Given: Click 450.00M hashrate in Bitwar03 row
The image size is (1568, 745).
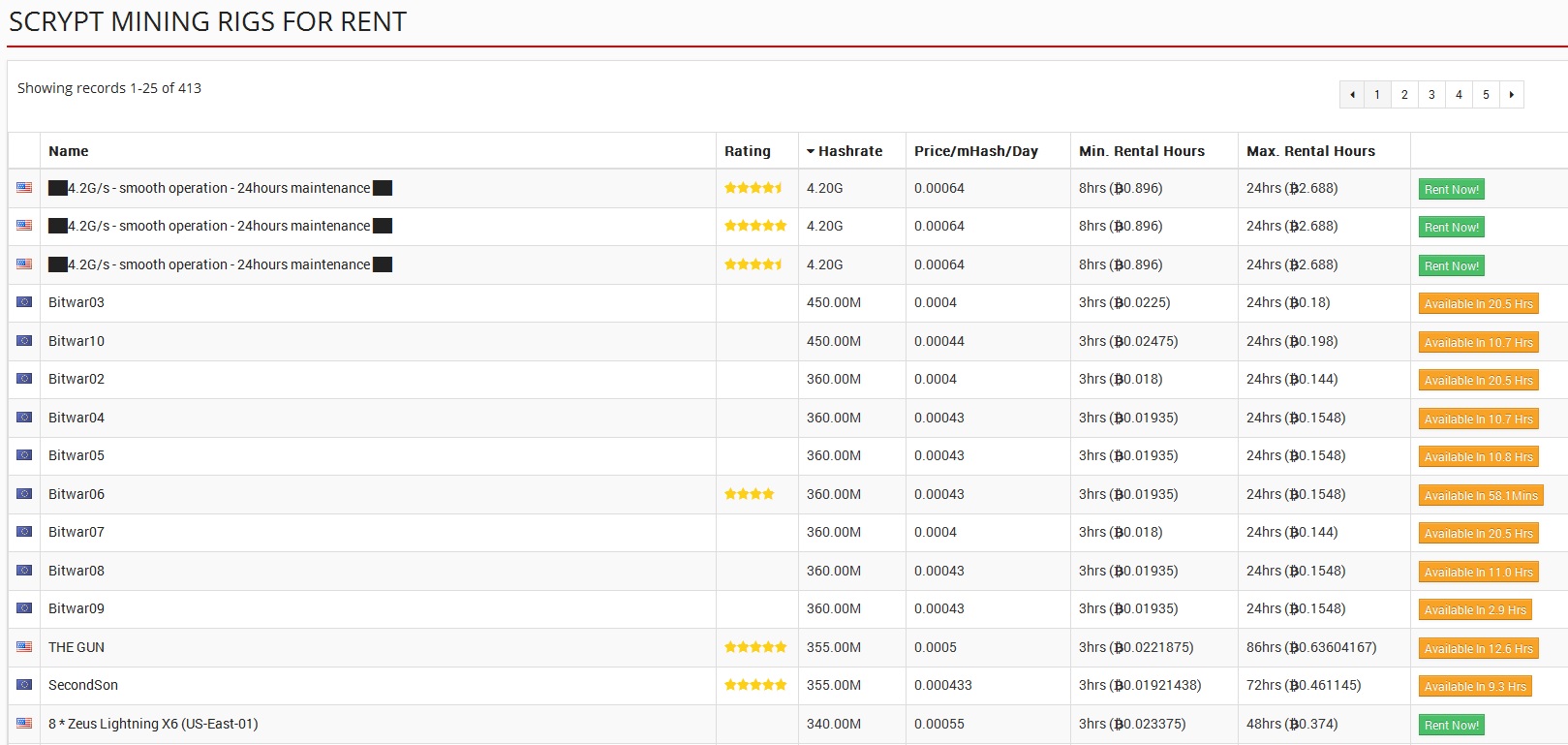Looking at the screenshot, I should [834, 302].
